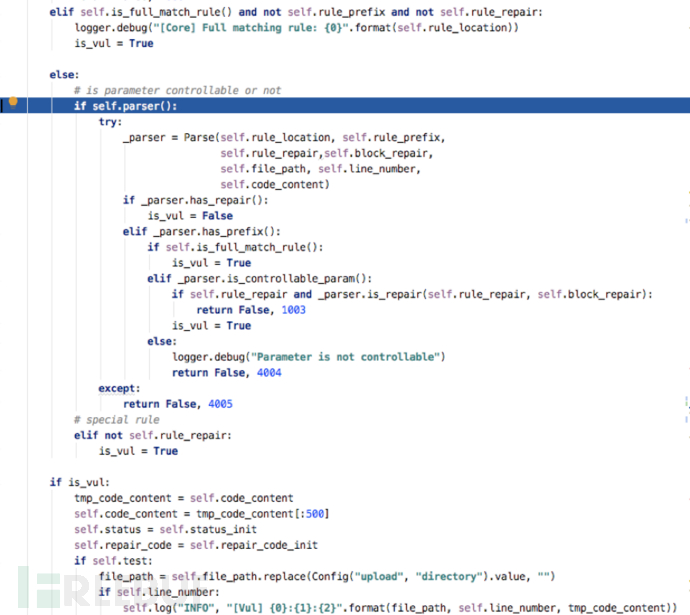Click the 'try:' keyword

[x=110, y=121]
